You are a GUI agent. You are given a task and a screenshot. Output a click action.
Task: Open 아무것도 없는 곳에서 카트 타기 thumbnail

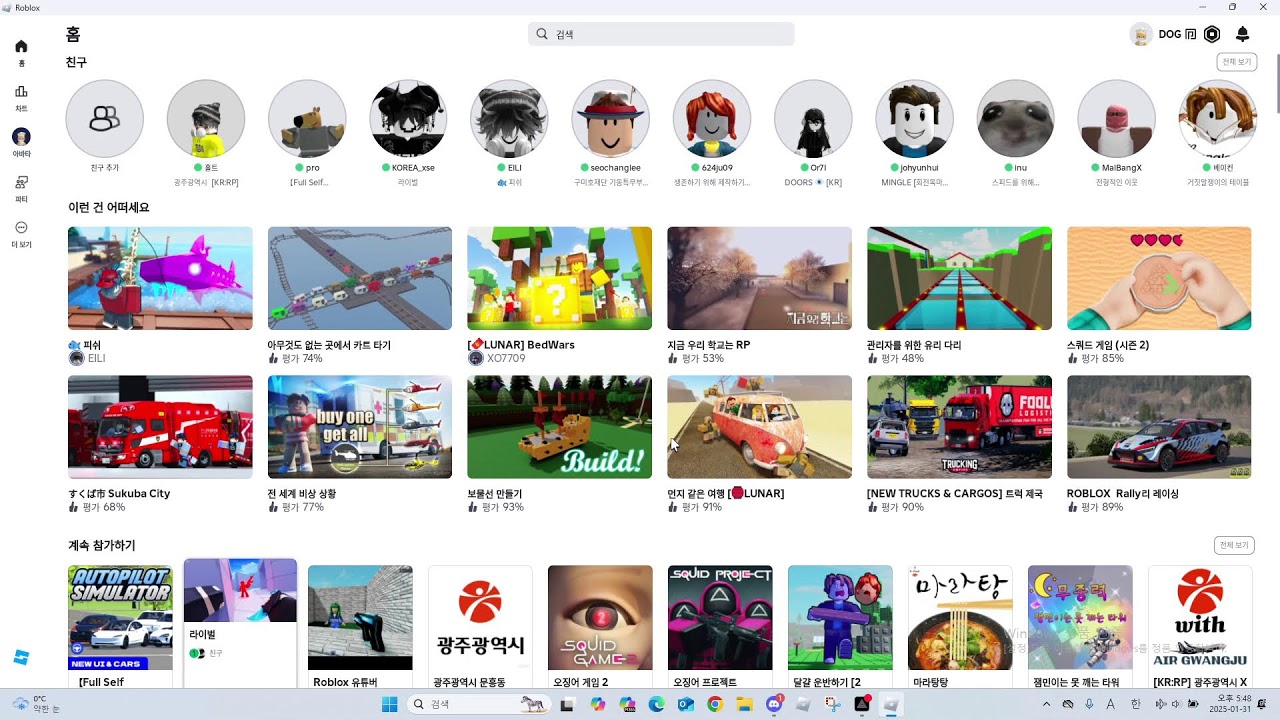pos(360,278)
